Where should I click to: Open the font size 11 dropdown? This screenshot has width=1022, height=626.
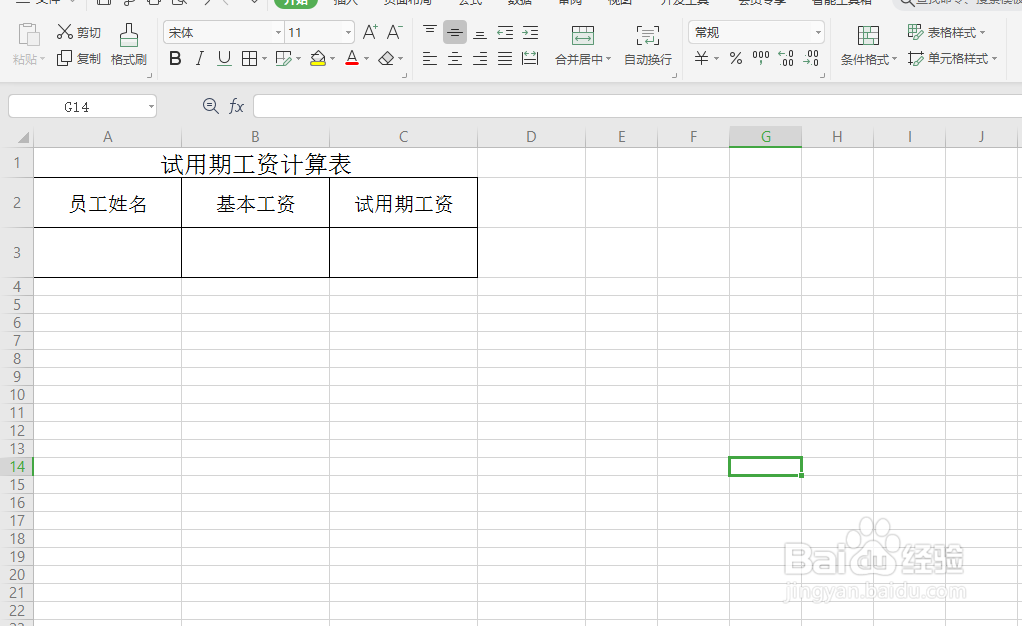coord(349,32)
